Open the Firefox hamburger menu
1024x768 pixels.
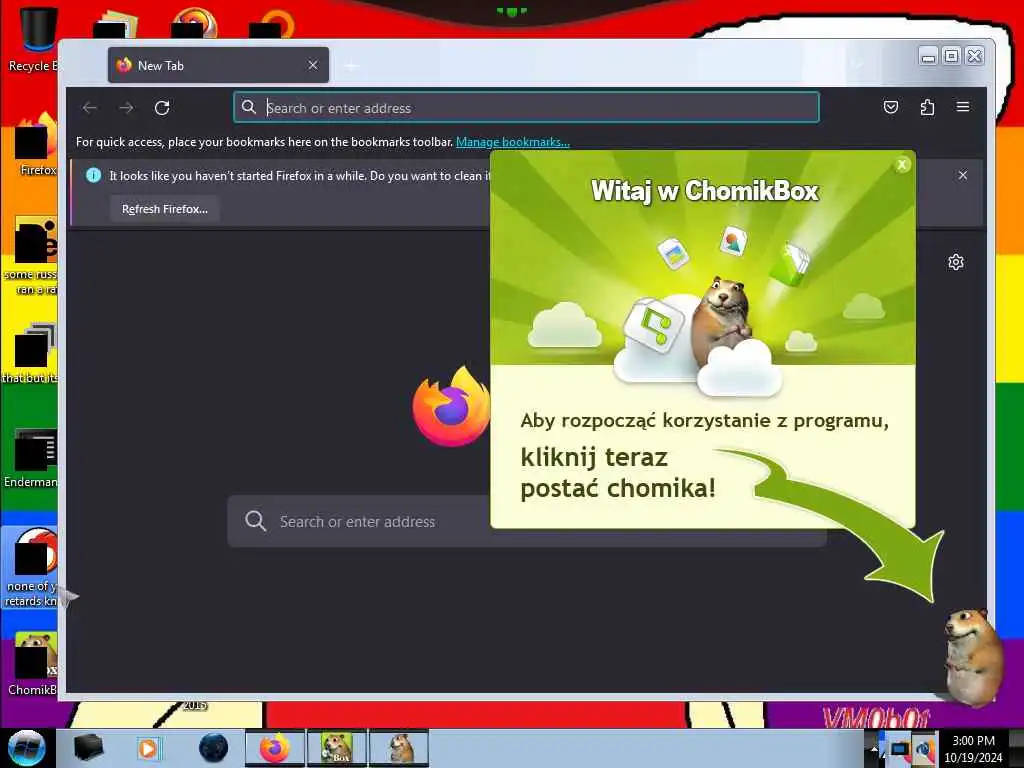click(963, 107)
